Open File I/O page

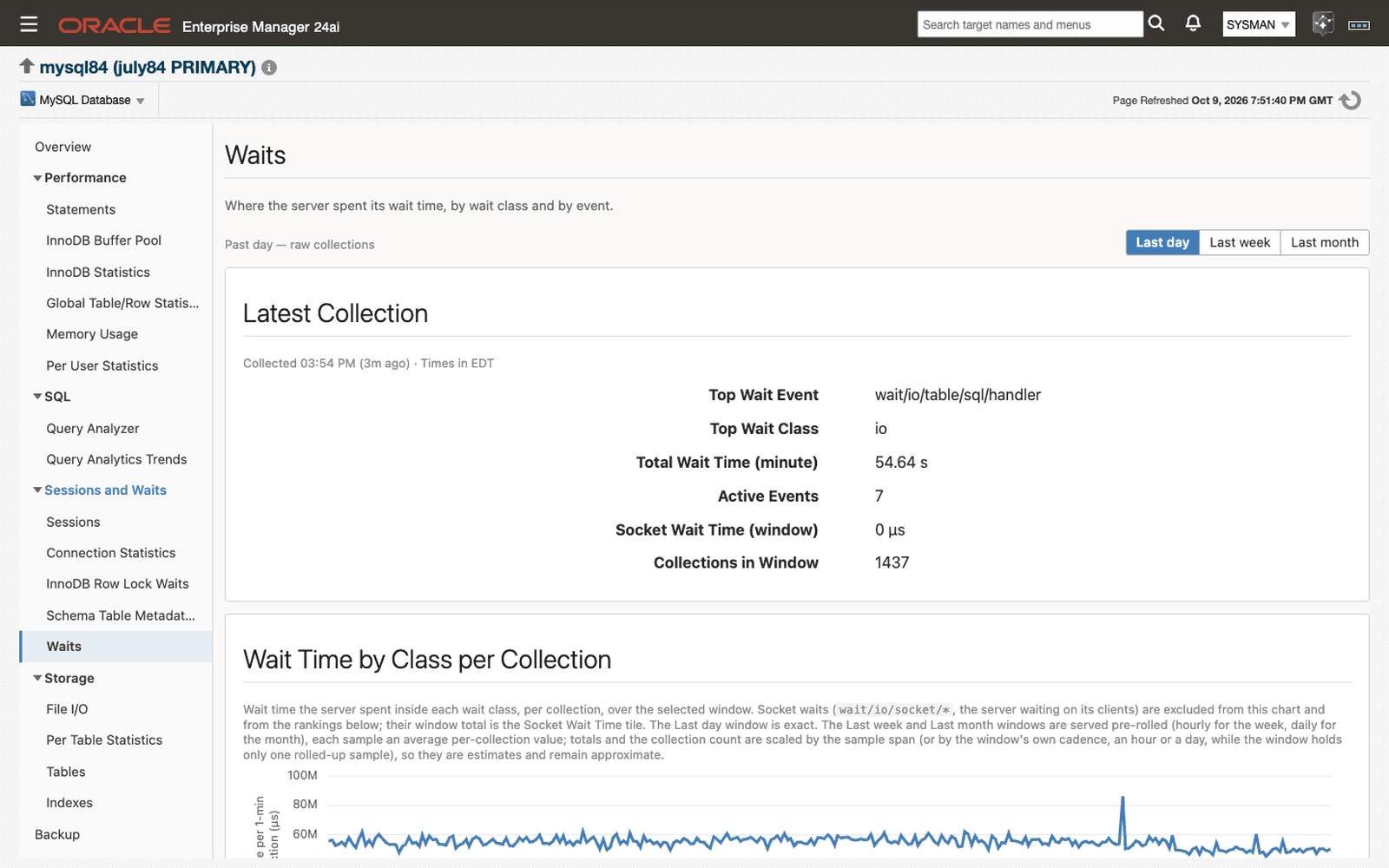click(67, 709)
